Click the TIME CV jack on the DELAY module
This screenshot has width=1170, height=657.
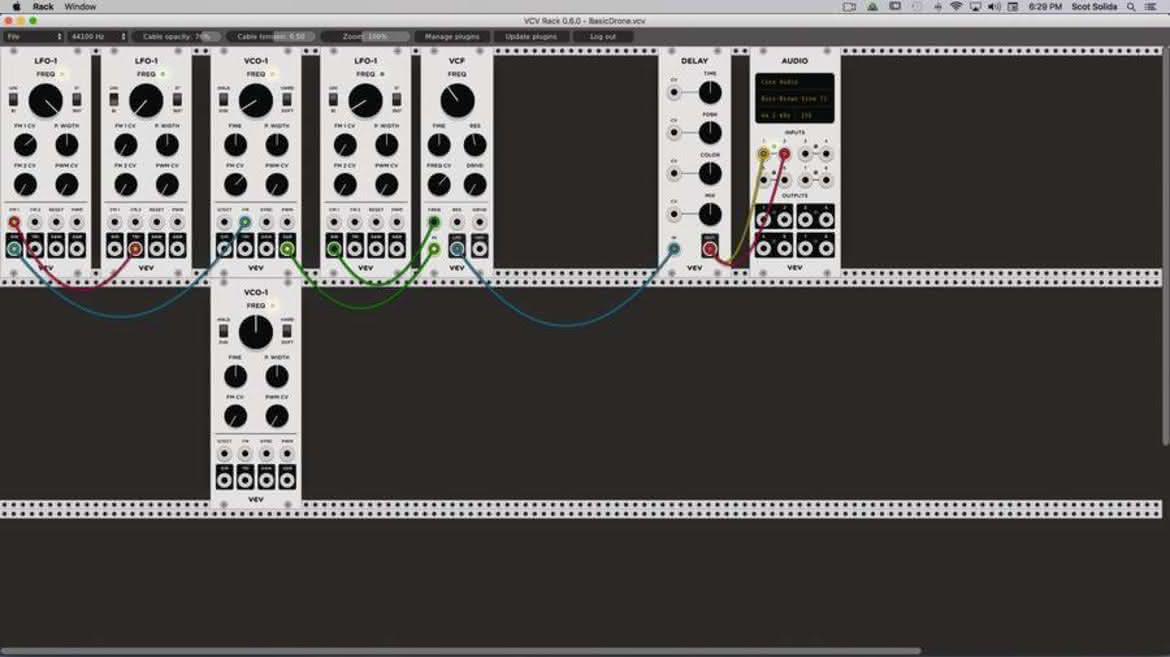pyautogui.click(x=674, y=93)
